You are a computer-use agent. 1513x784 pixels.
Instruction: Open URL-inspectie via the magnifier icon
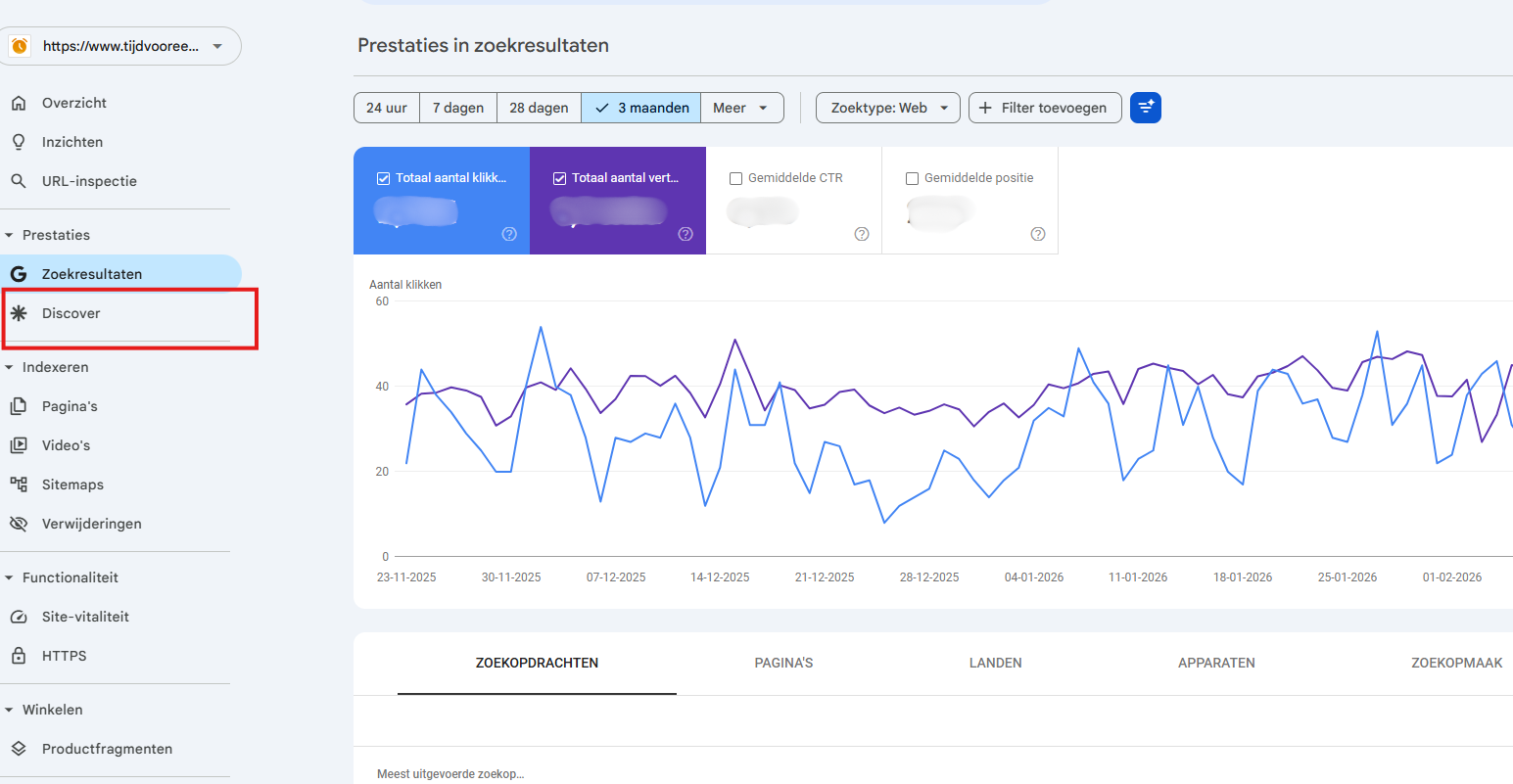[20, 181]
